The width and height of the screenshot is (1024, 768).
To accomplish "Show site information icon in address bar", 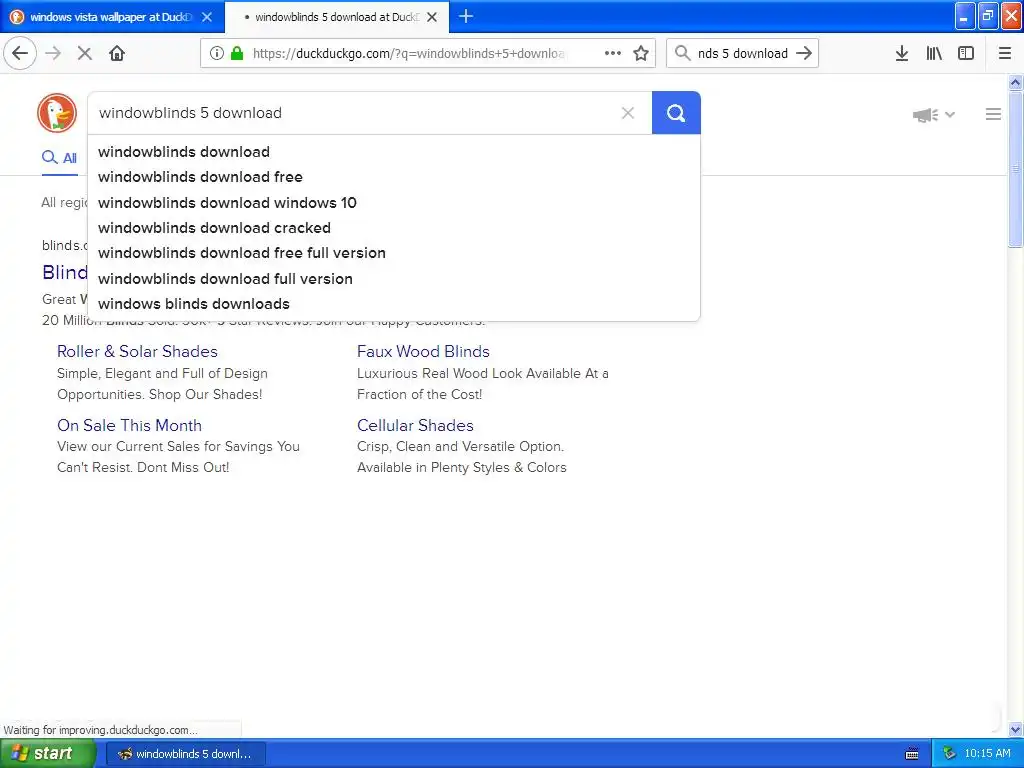I will point(216,54).
